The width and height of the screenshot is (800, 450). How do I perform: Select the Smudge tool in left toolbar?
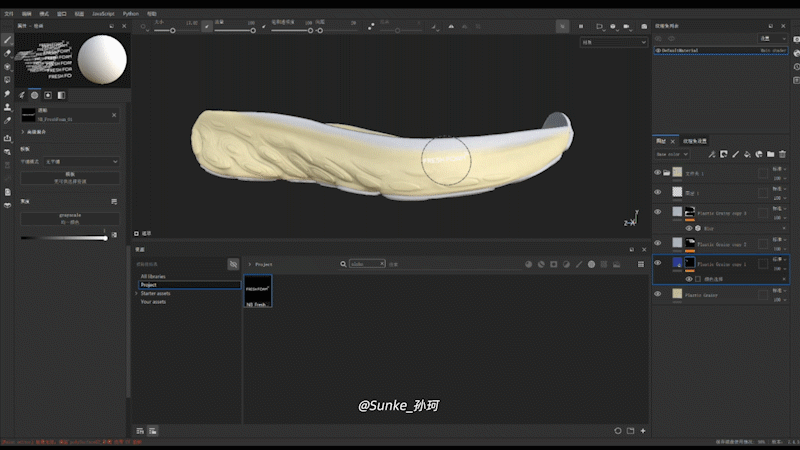(x=7, y=94)
